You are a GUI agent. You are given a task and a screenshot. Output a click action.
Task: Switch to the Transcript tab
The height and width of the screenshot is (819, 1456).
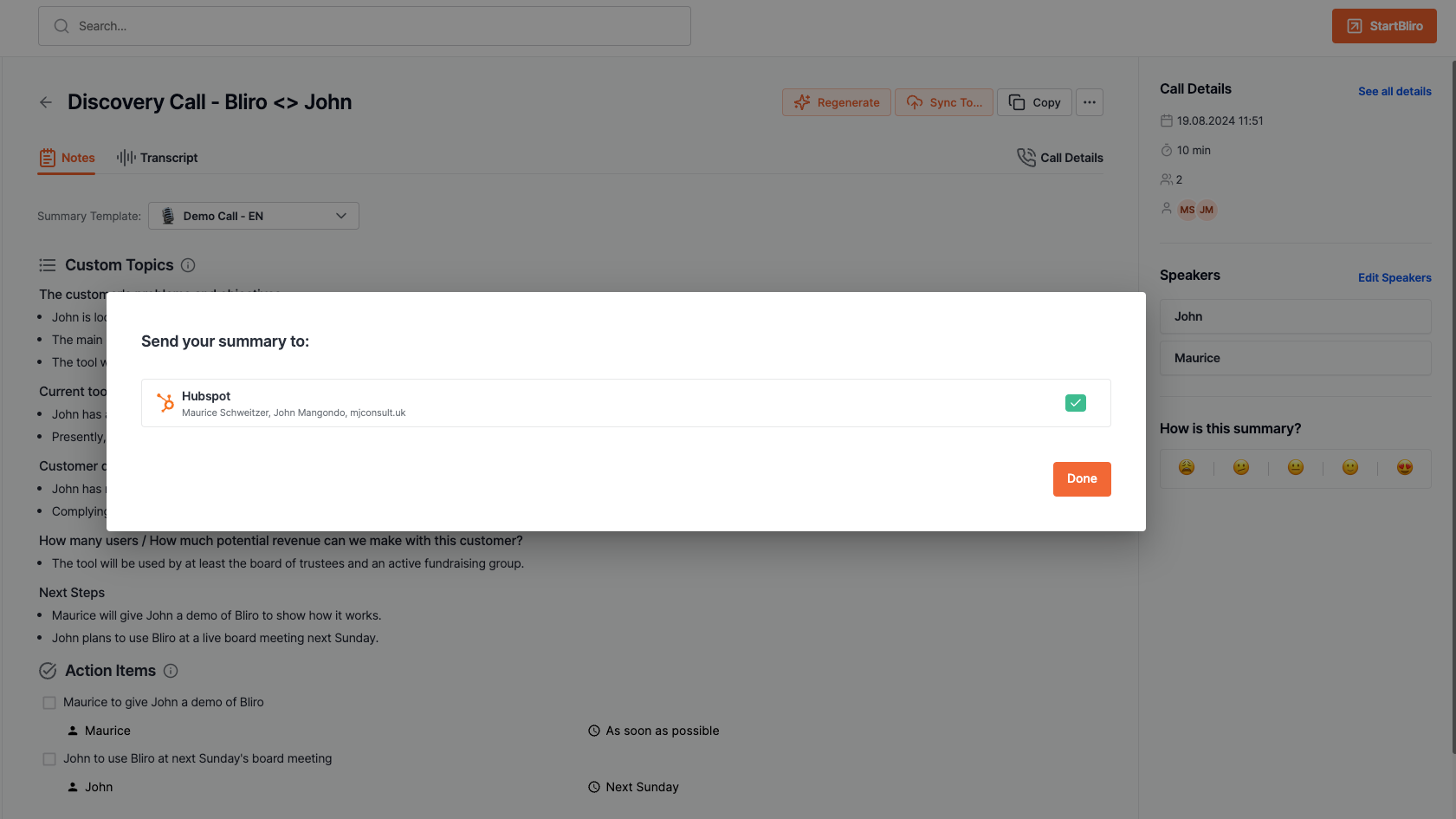(x=157, y=158)
